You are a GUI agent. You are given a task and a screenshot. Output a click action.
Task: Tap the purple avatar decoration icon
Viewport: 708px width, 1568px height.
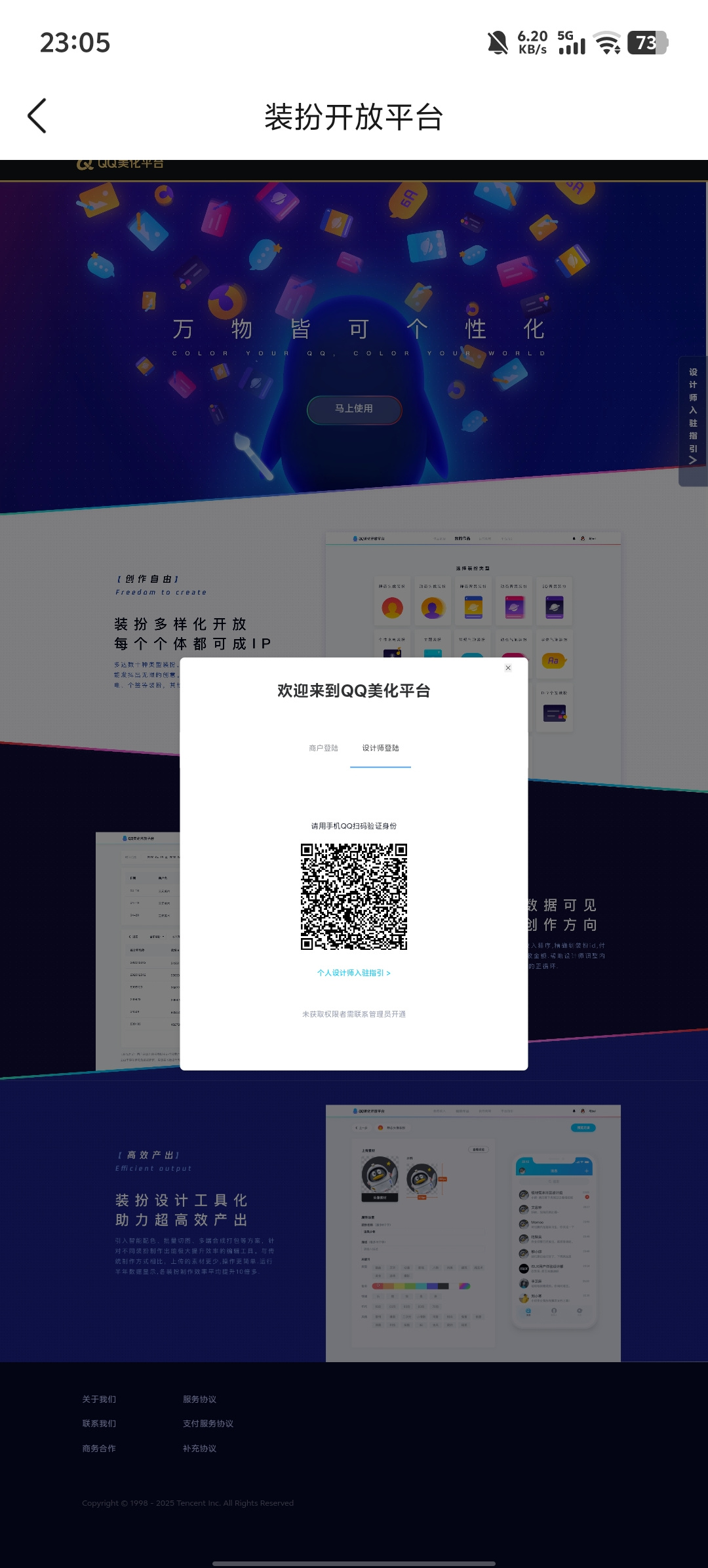[433, 608]
